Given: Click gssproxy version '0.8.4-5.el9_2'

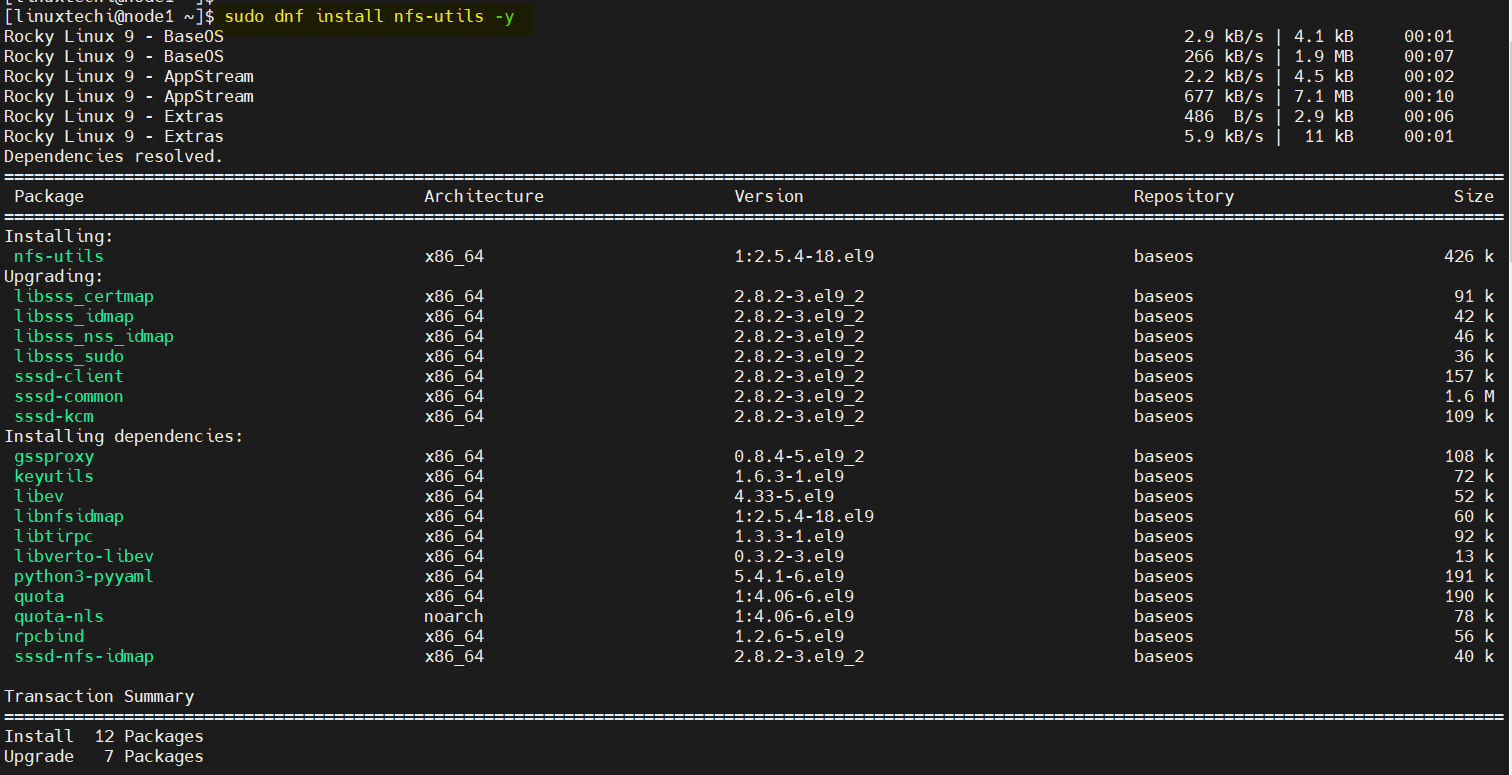Looking at the screenshot, I should [799, 457].
